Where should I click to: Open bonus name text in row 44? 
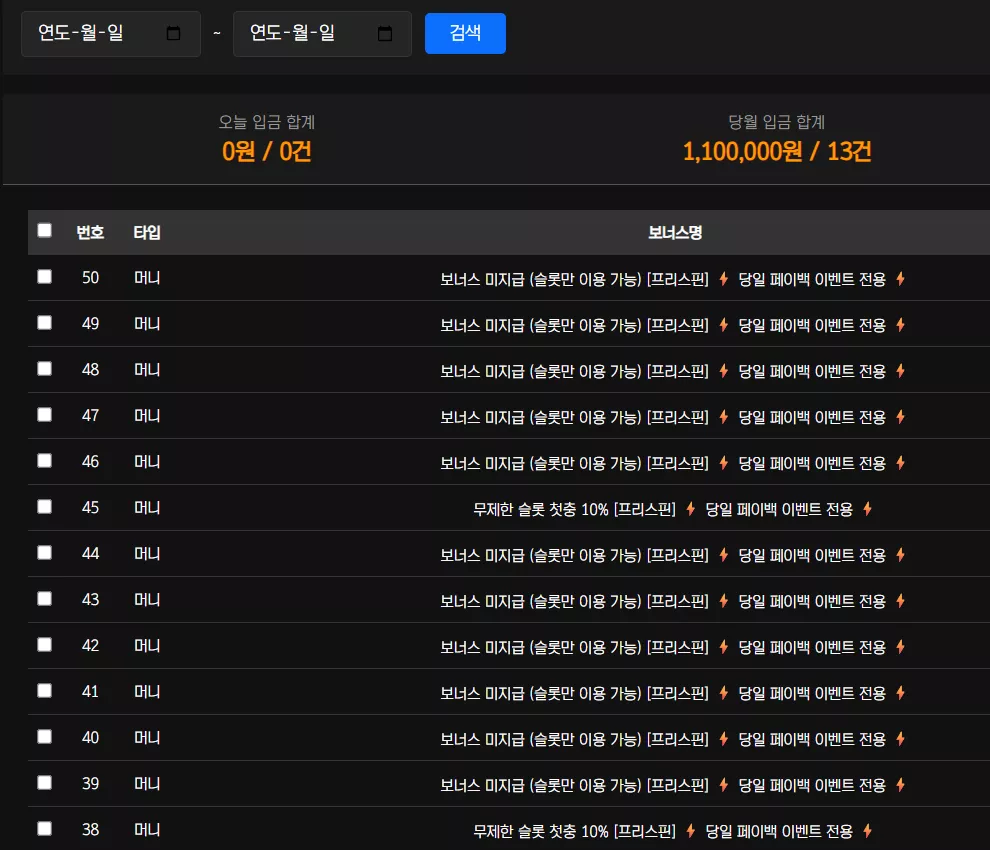click(673, 555)
